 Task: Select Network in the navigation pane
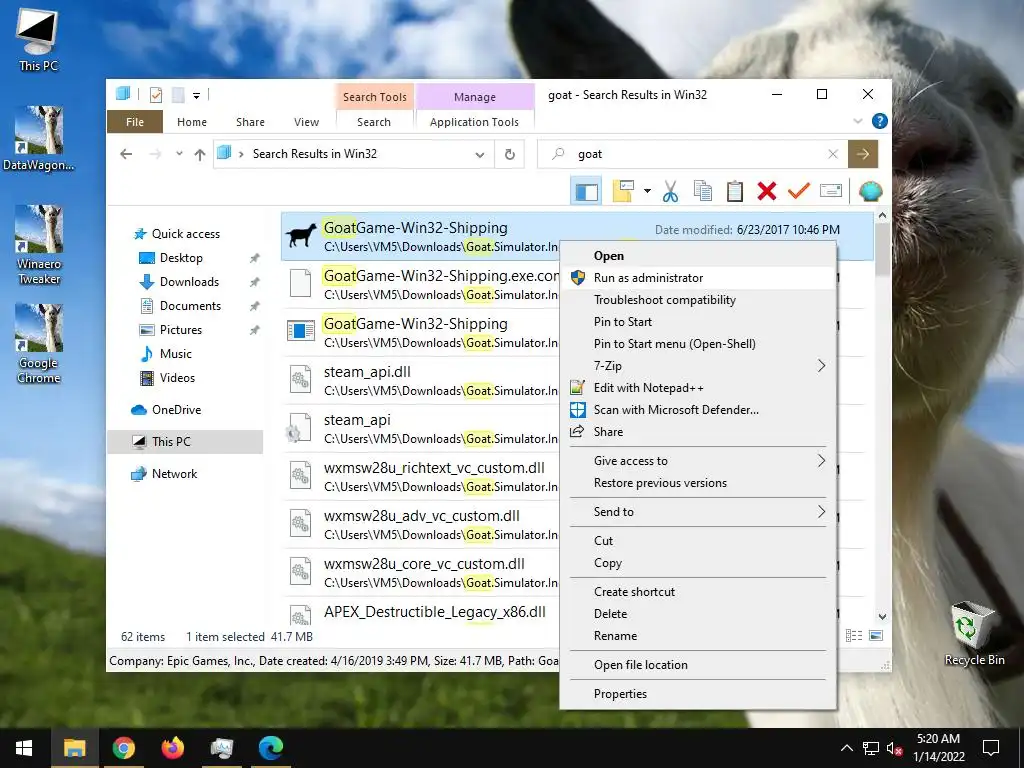click(174, 473)
